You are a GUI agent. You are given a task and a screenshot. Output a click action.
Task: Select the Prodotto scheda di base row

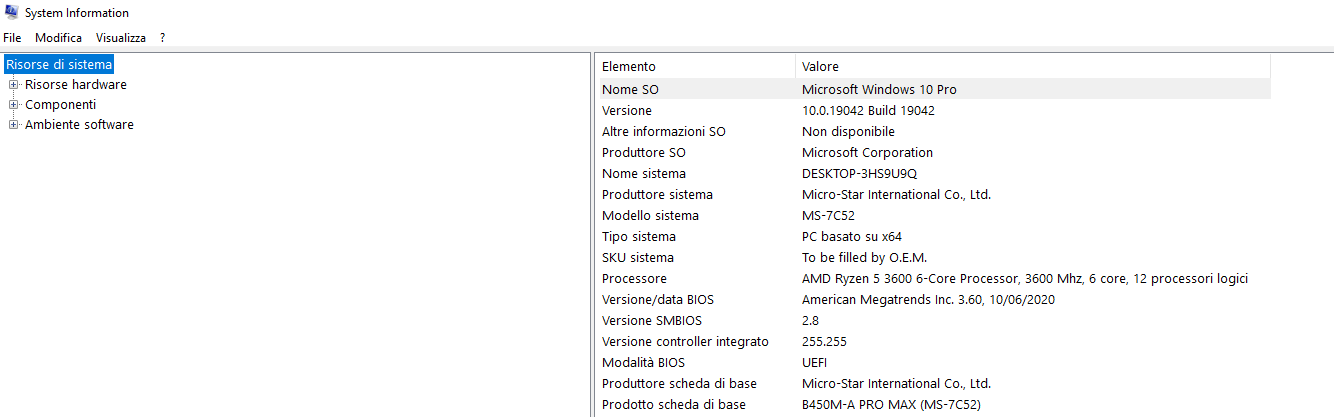(673, 404)
